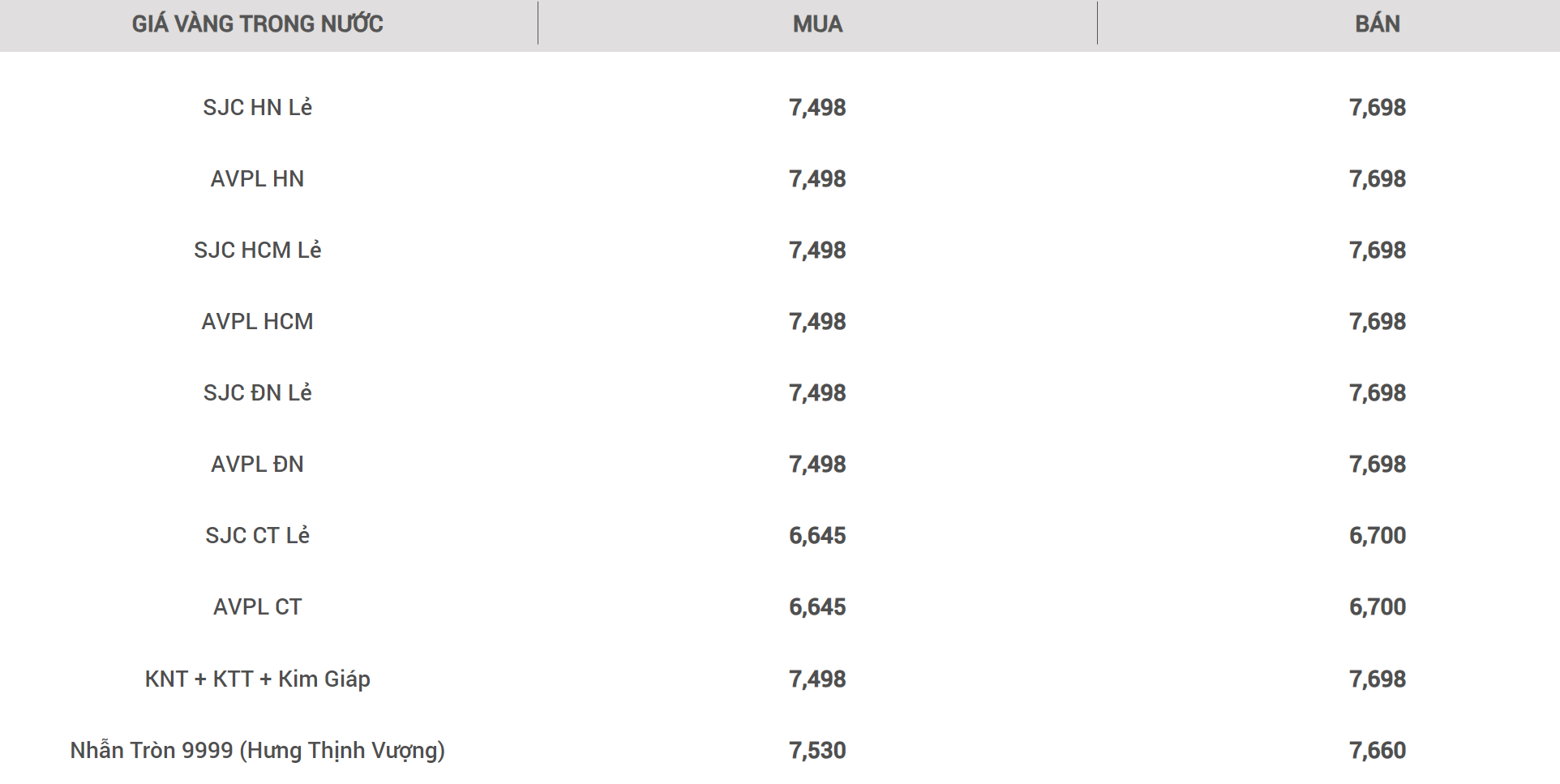This screenshot has width=1560, height=784.
Task: Click the Nhẫn Tròn 9999 buy price 7,530
Action: 817,750
